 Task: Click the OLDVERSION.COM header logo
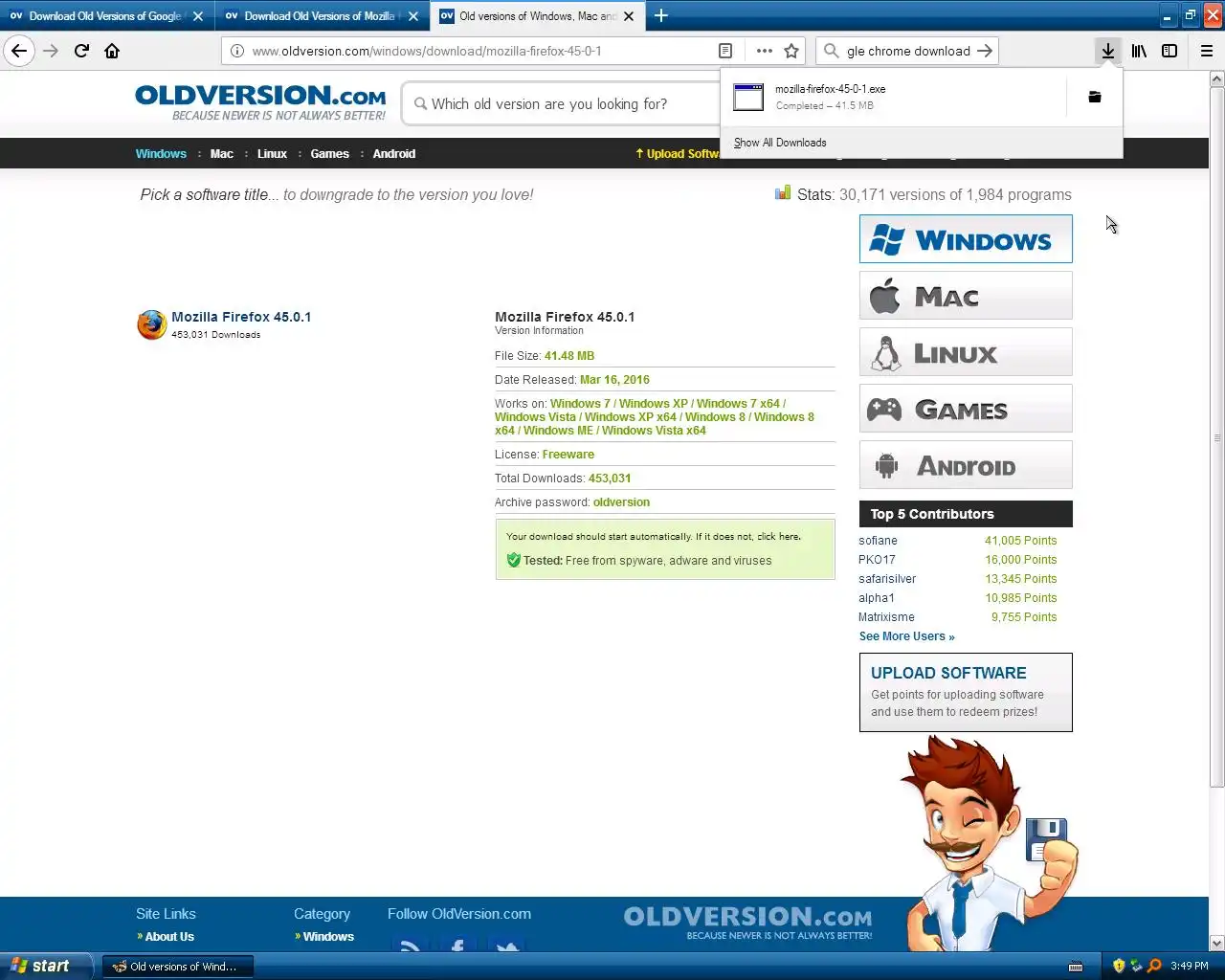(260, 102)
